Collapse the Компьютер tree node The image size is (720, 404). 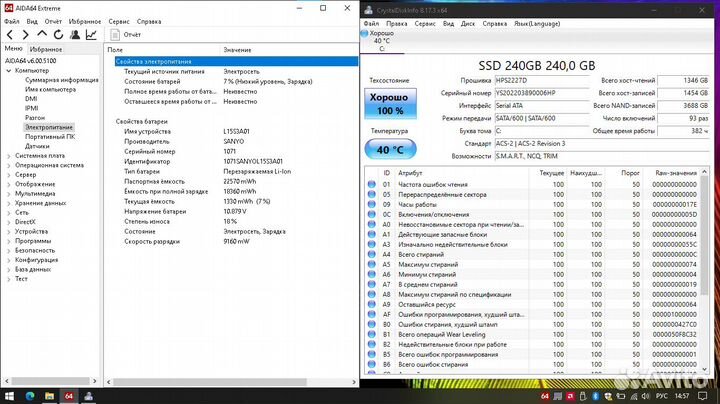pos(9,71)
